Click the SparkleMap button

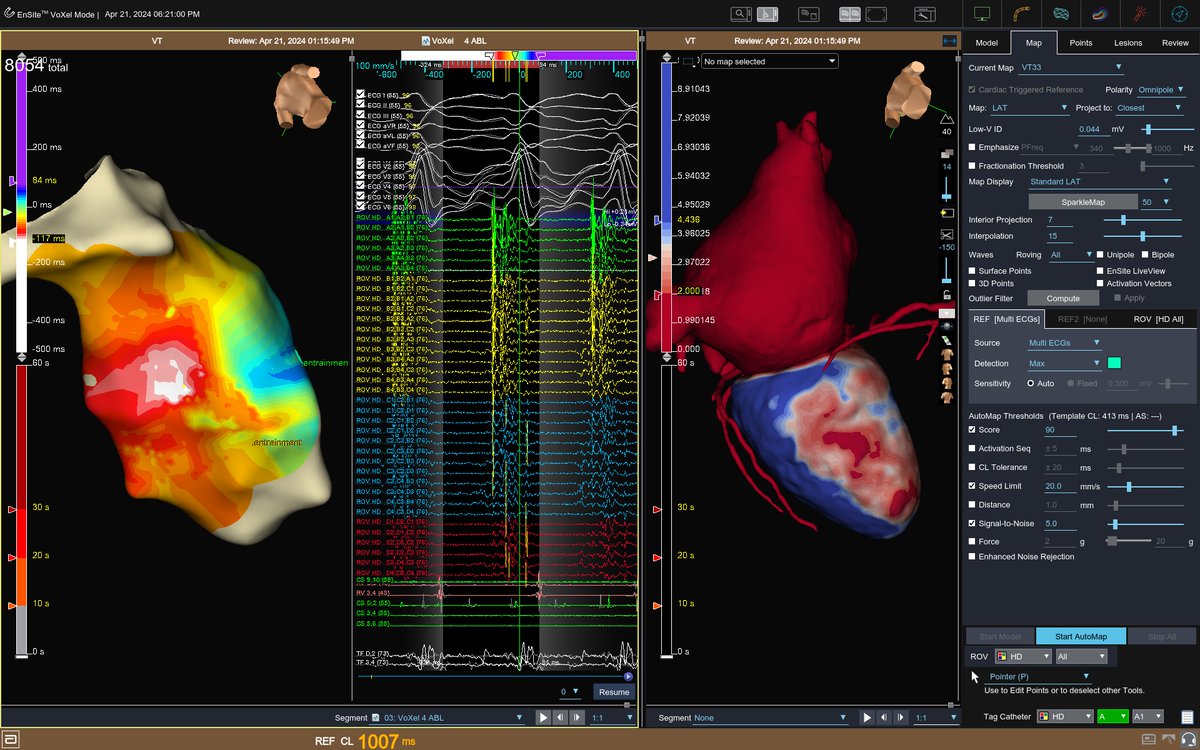click(1081, 202)
